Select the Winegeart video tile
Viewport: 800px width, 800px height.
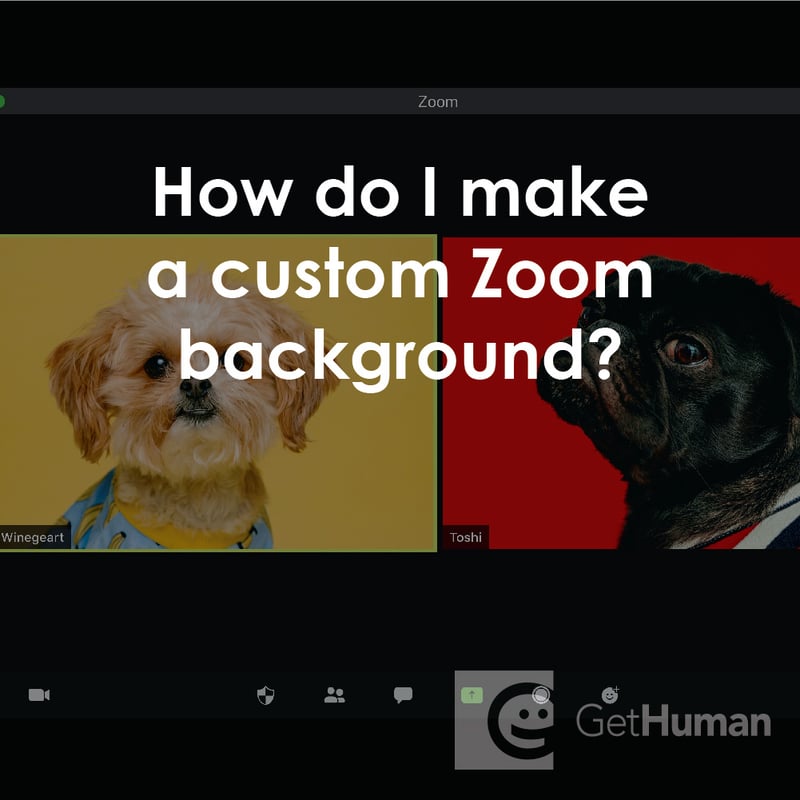pyautogui.click(x=218, y=393)
